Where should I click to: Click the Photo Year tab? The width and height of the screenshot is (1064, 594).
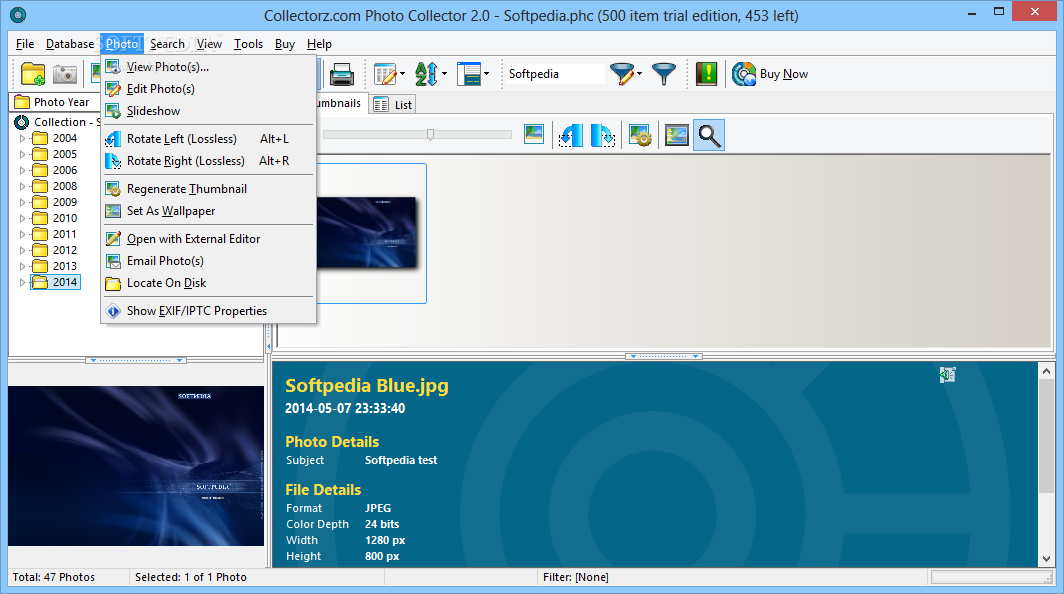[x=53, y=102]
